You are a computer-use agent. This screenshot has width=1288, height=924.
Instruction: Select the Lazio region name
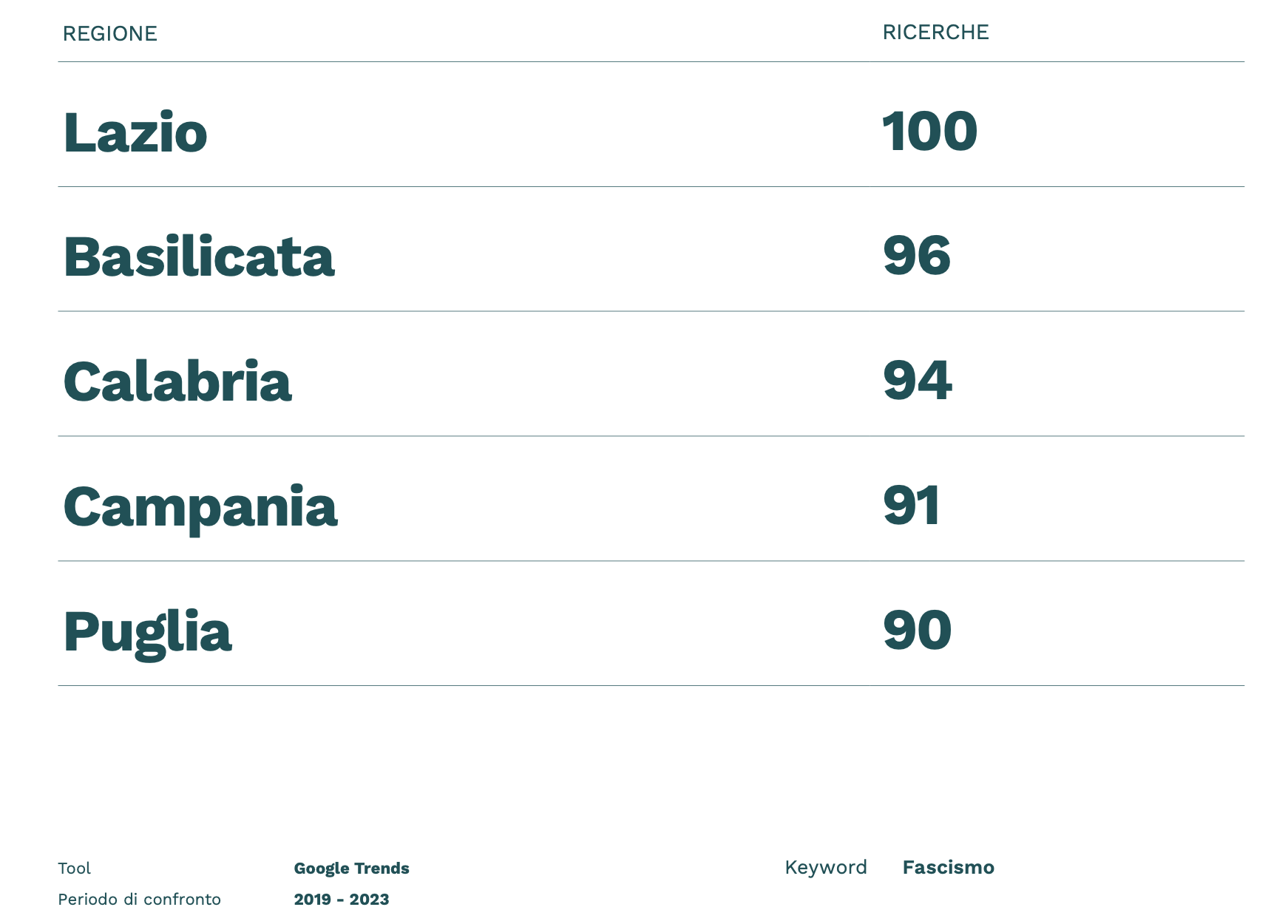click(135, 132)
